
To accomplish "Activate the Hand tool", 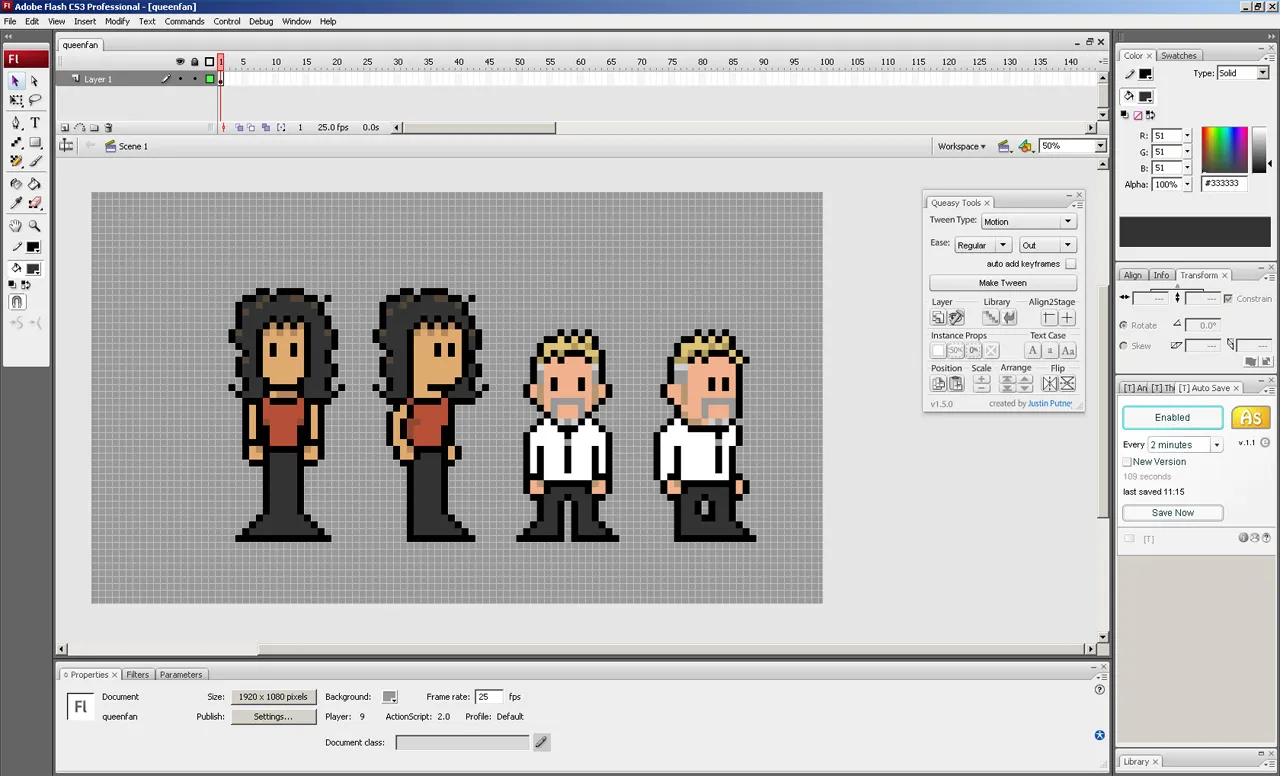I will [16, 227].
